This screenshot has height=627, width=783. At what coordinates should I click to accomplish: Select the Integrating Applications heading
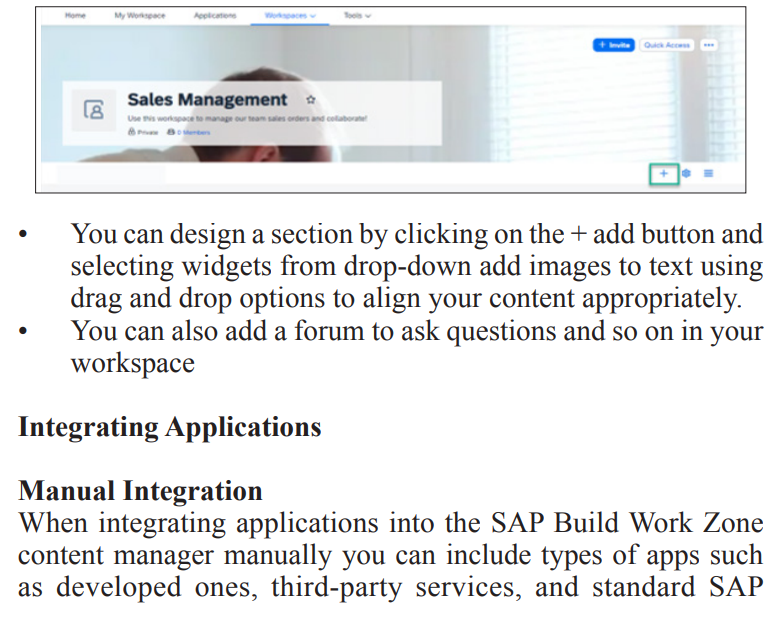pos(170,427)
